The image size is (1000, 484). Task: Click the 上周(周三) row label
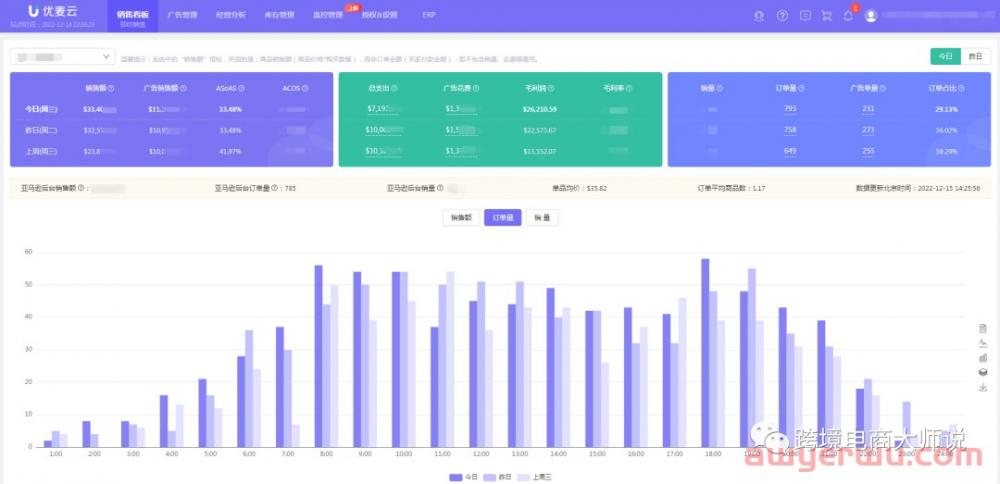click(41, 151)
